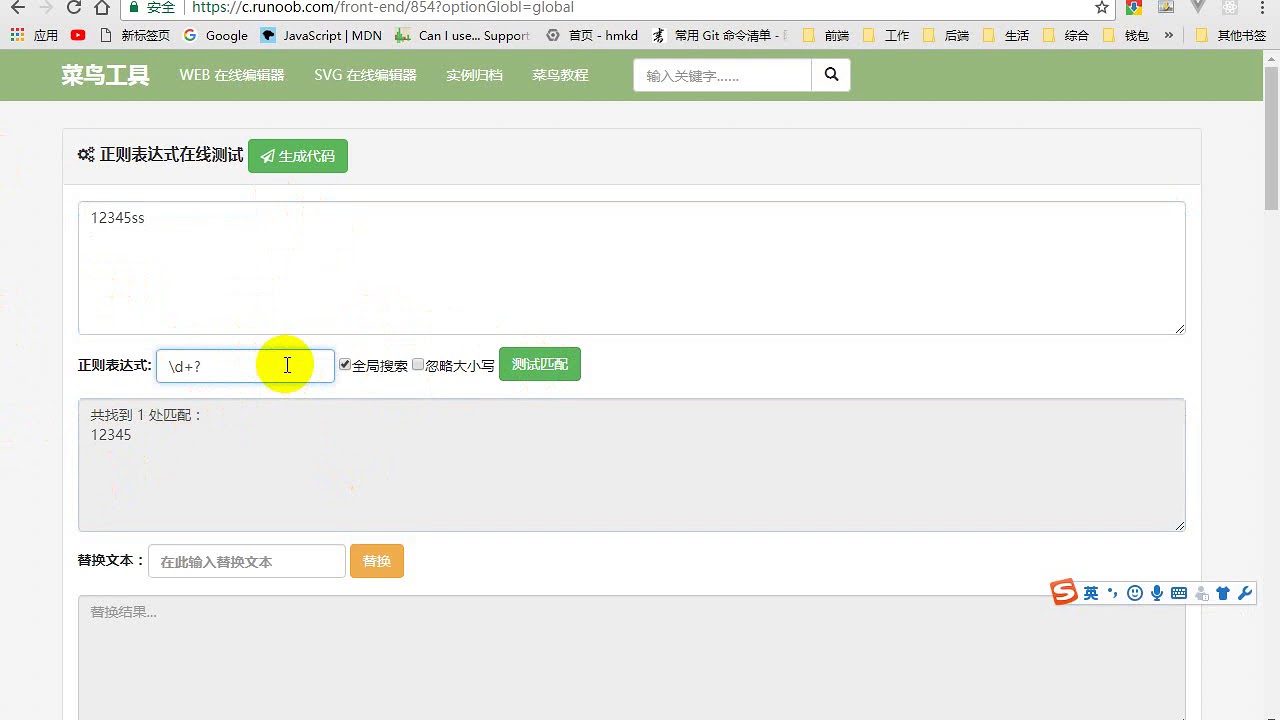Click the 替换结果 output area
This screenshot has height=720, width=1280.
(632, 657)
